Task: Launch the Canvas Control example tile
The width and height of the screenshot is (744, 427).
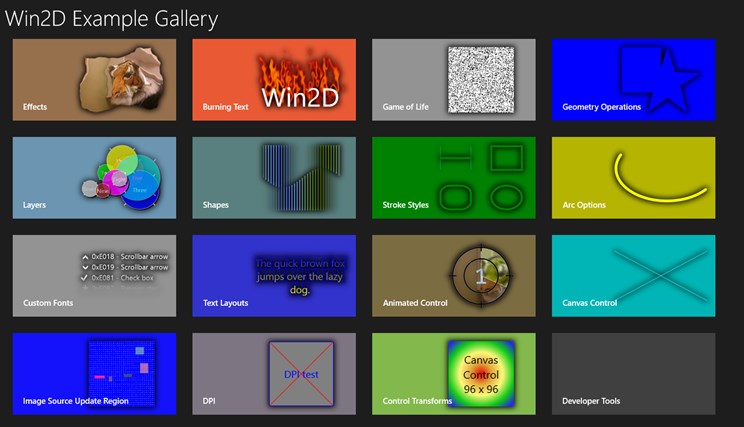Action: [633, 276]
